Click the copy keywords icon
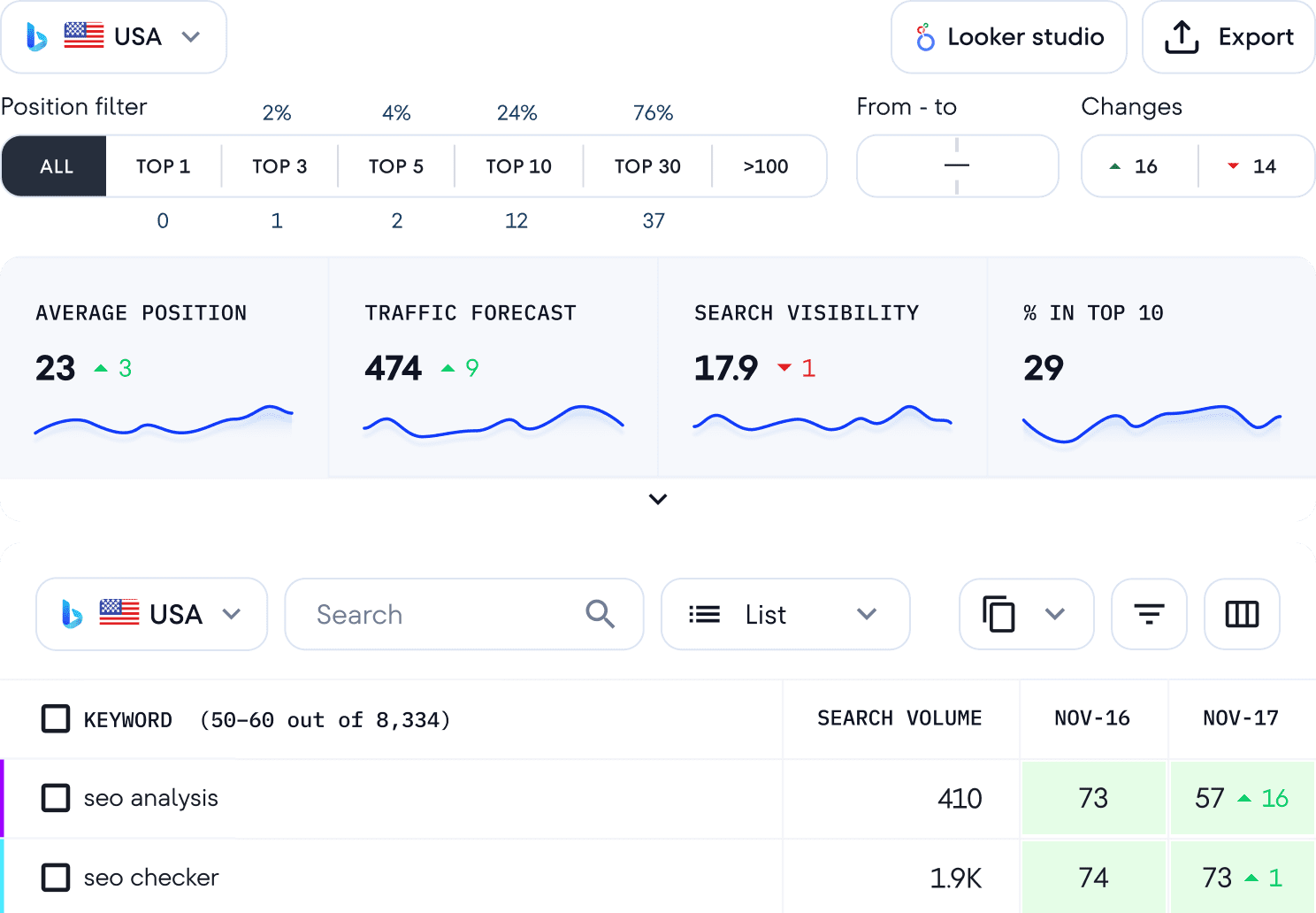This screenshot has height=913, width=1316. 998,614
